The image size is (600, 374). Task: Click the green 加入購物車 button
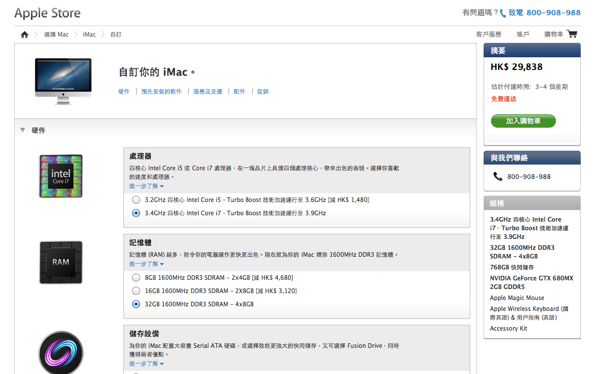[x=523, y=121]
